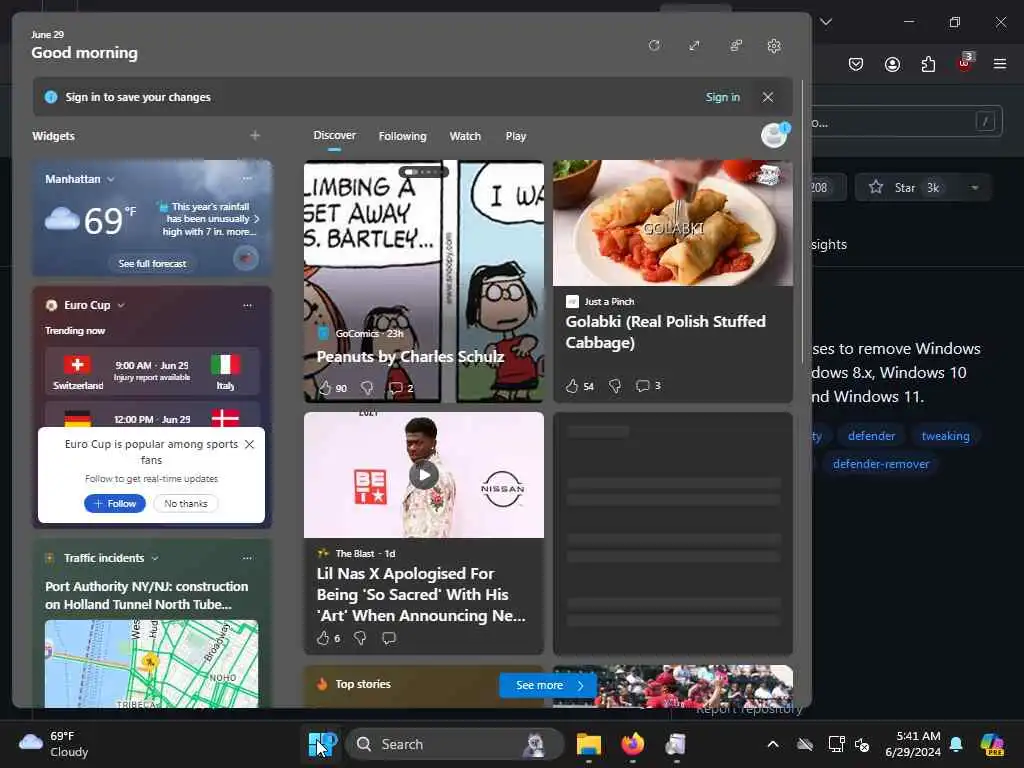Open Firefox from the taskbar

click(x=632, y=744)
